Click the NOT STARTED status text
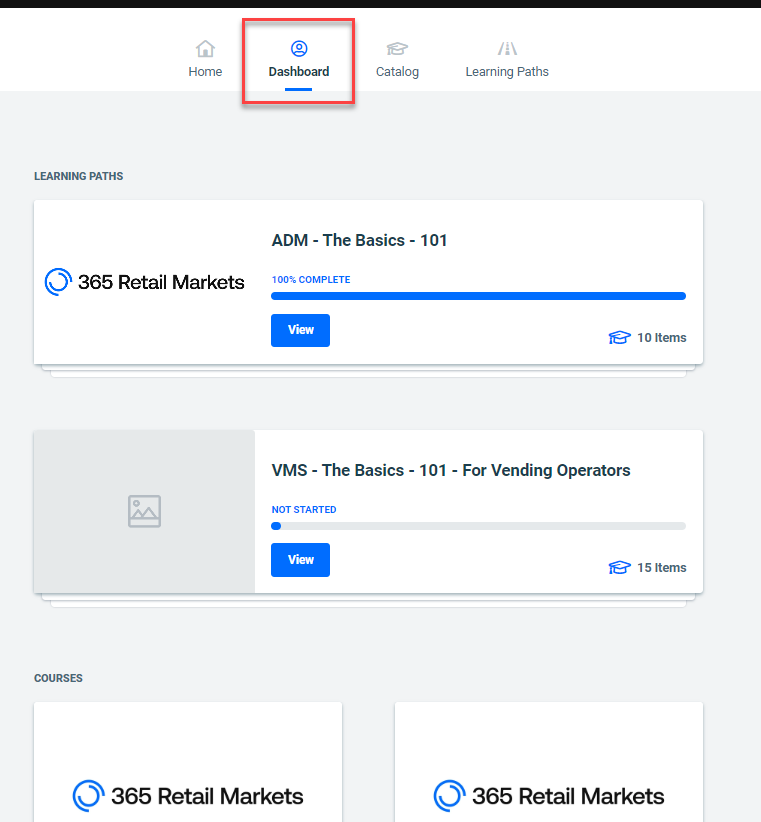Viewport: 761px width, 822px height. point(304,510)
